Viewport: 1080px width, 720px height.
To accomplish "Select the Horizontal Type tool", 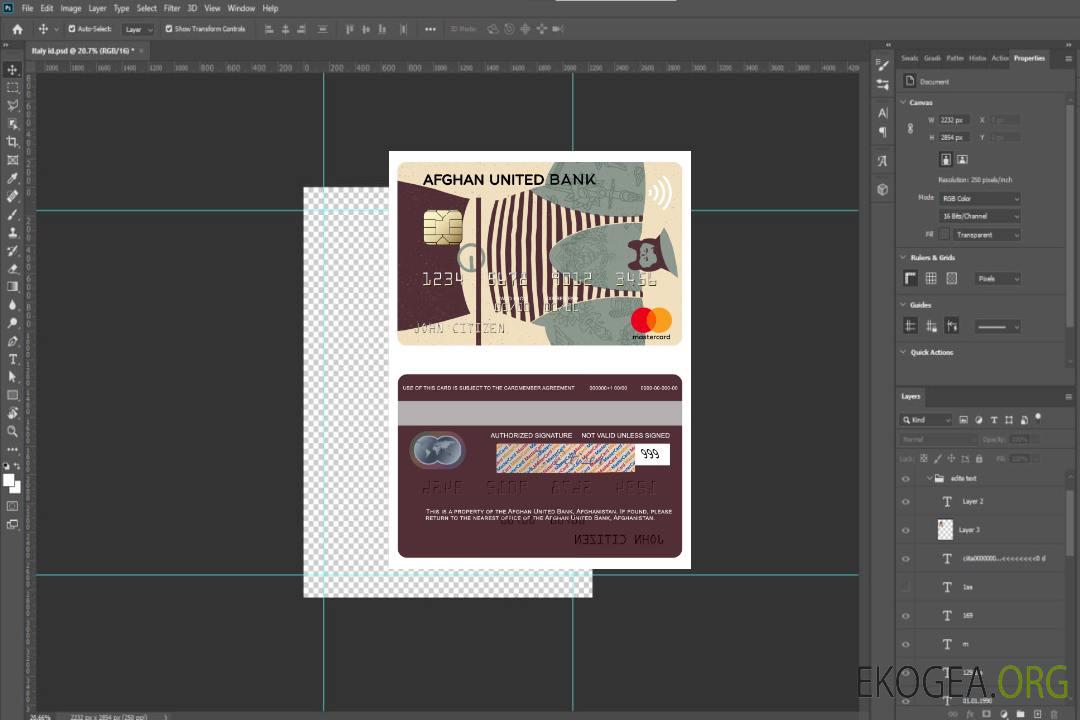I will point(13,359).
